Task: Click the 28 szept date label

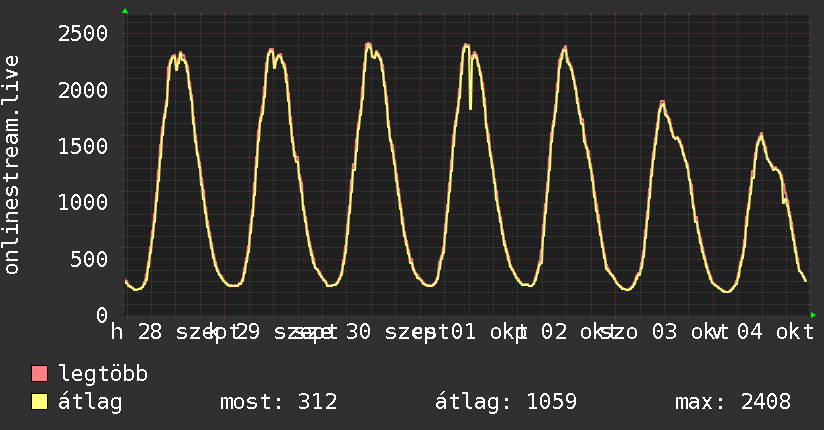Action: 177,332
